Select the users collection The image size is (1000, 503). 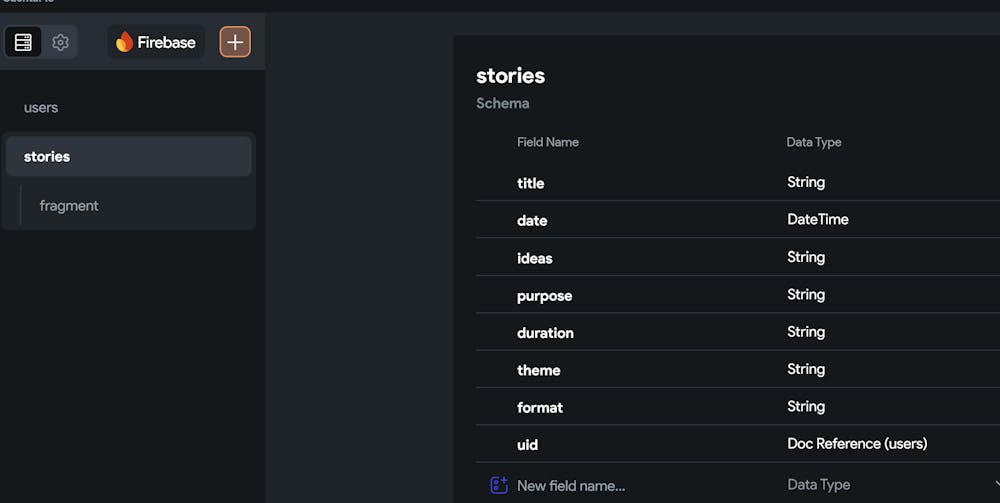pos(41,108)
